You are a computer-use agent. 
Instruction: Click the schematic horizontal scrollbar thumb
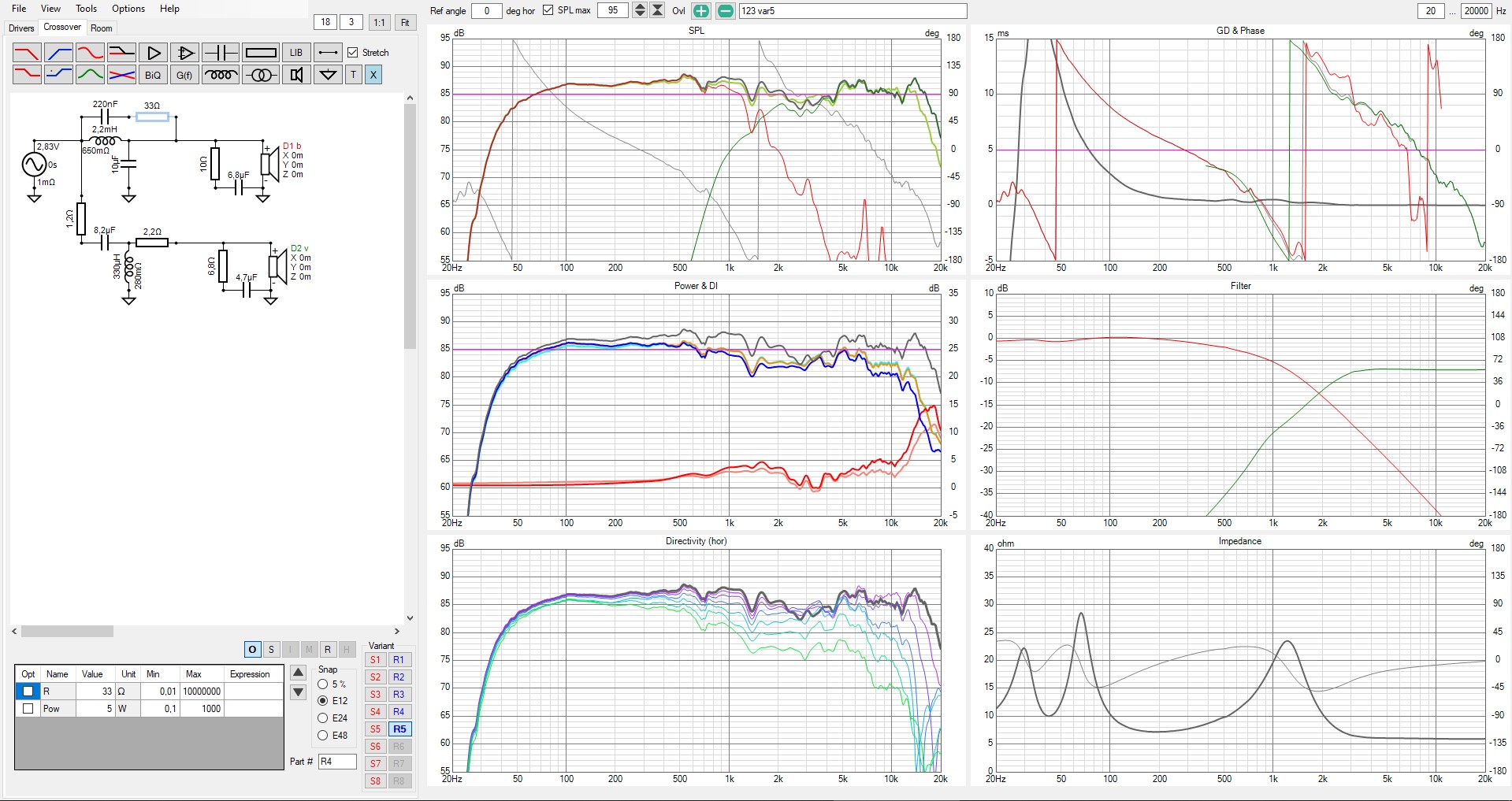(x=67, y=631)
